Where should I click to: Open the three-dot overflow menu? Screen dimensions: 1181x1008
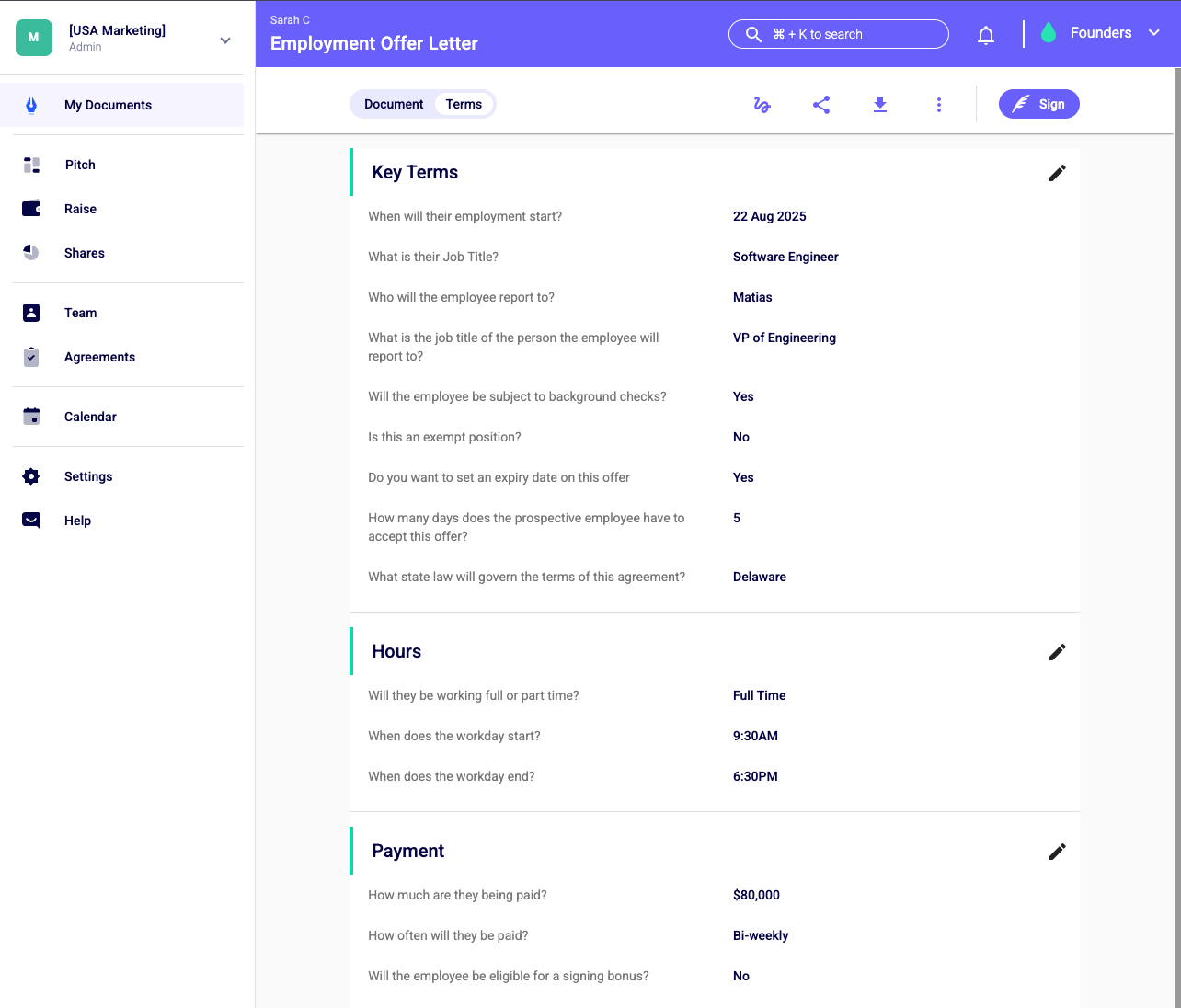[938, 104]
